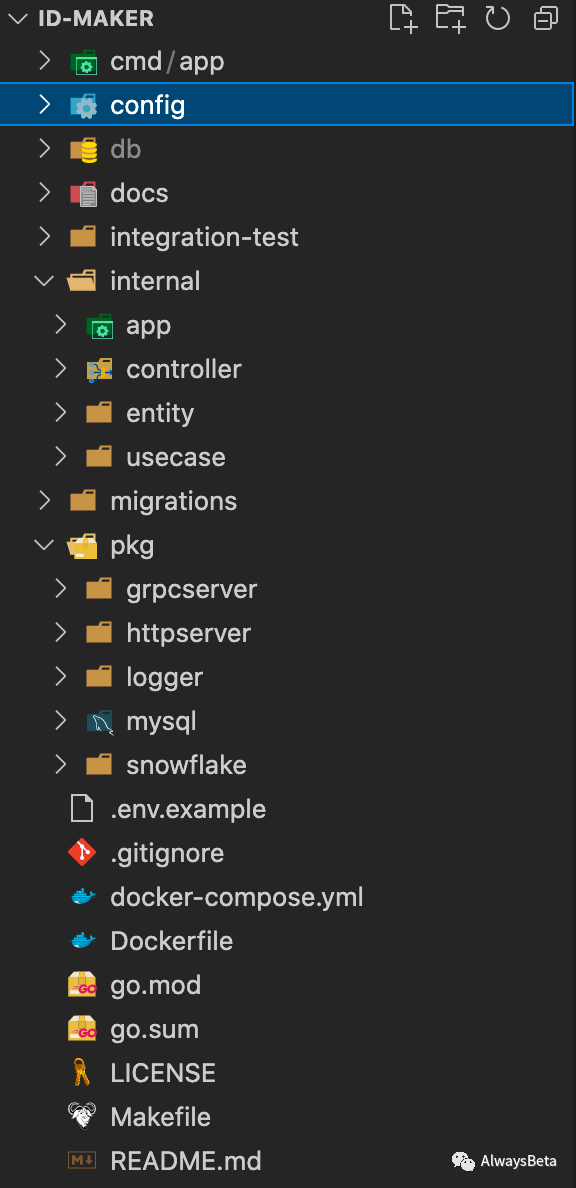This screenshot has height=1188, width=576.
Task: Collapse all folders using the header icon
Action: [546, 18]
